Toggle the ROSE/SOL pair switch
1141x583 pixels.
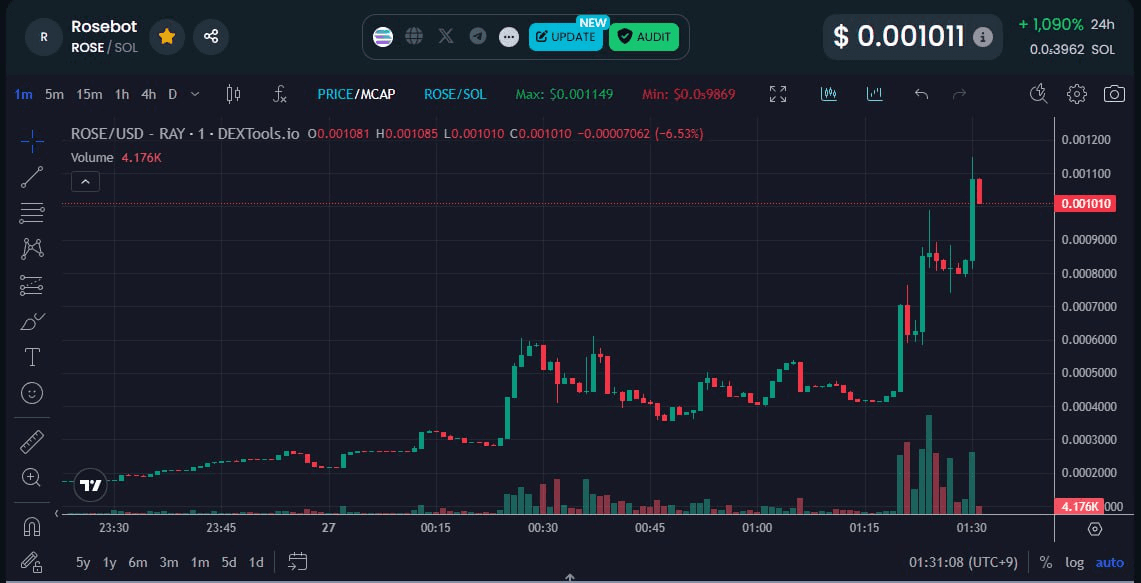456,94
